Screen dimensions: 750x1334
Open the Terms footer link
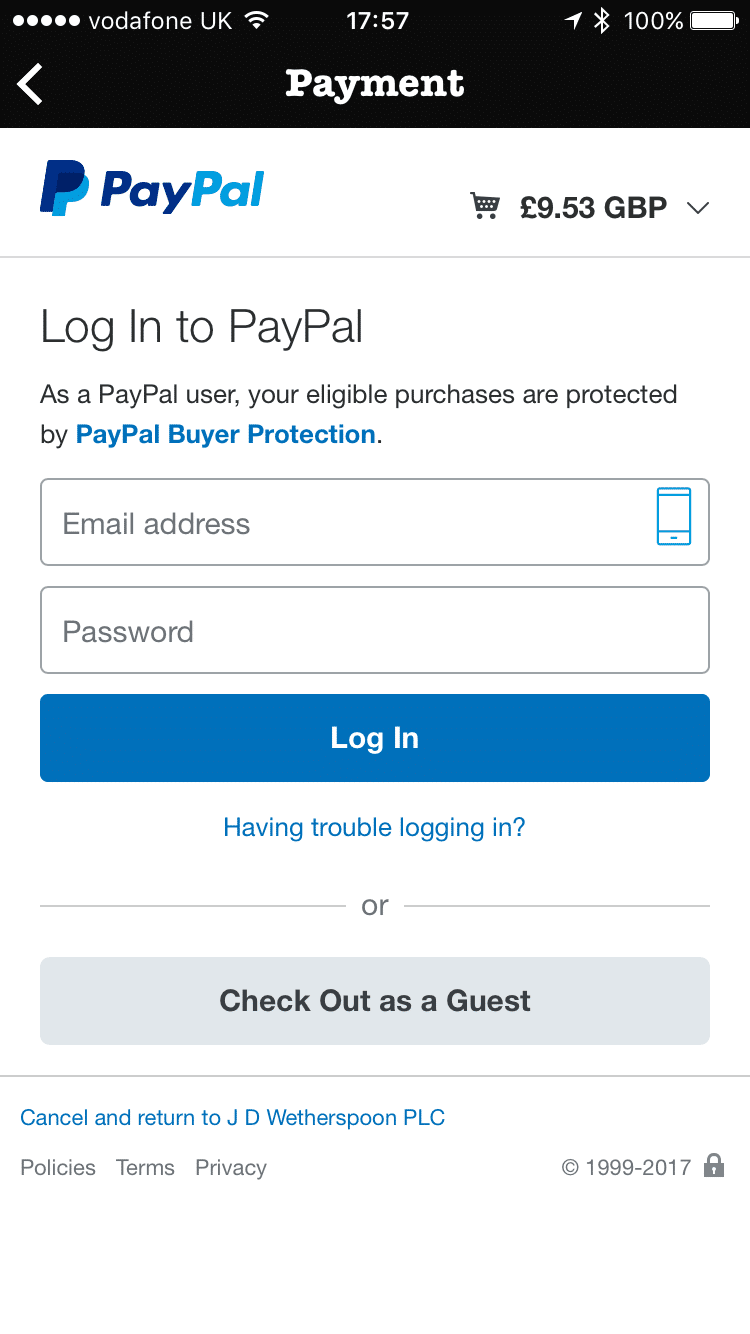pos(145,1167)
